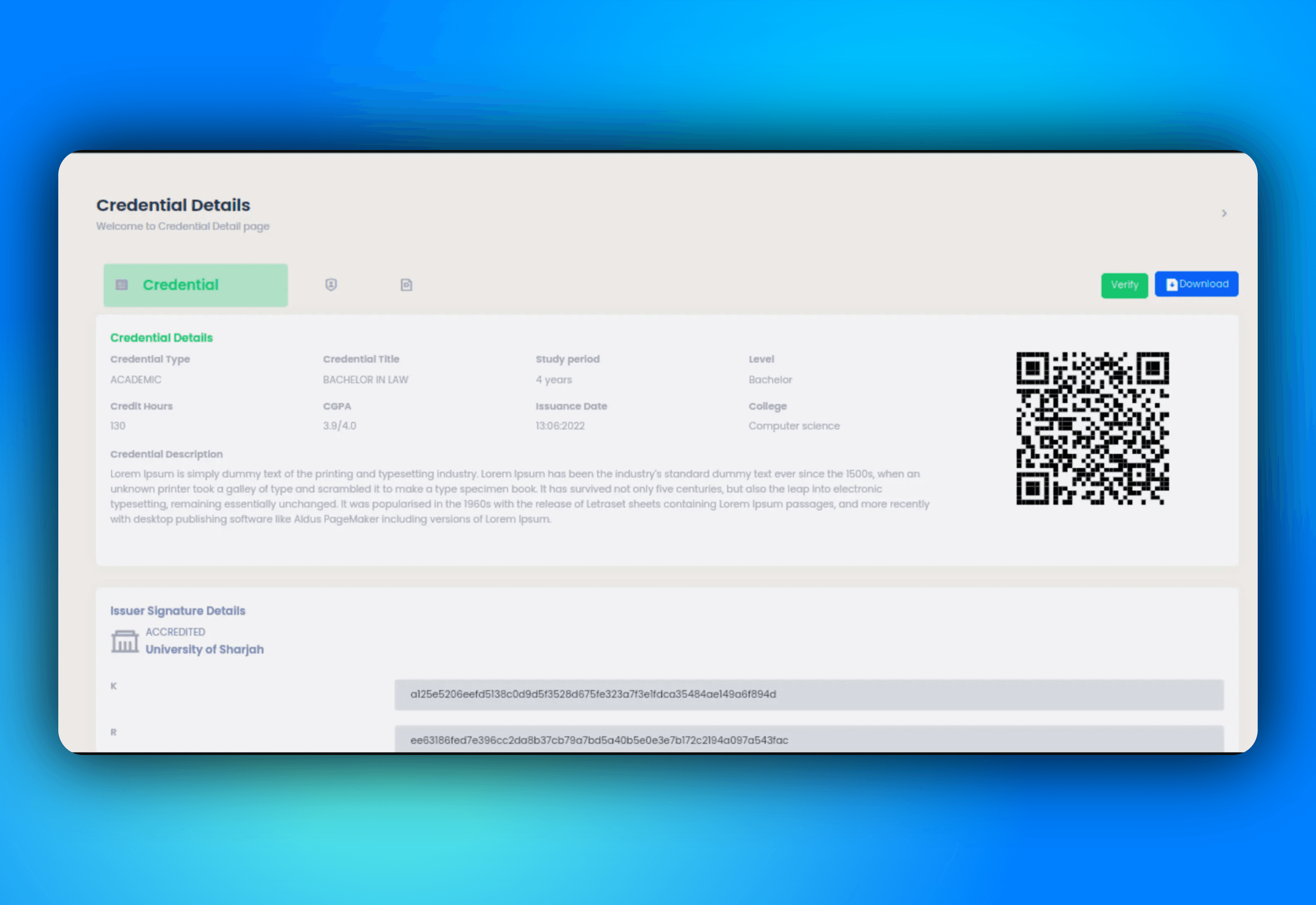The image size is (1316, 905).
Task: Click the card icon beside Credential
Action: click(122, 285)
